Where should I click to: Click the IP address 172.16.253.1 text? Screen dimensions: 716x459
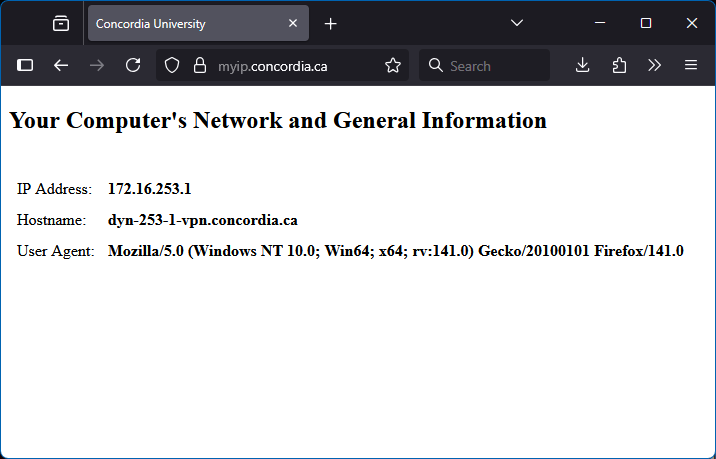(149, 188)
